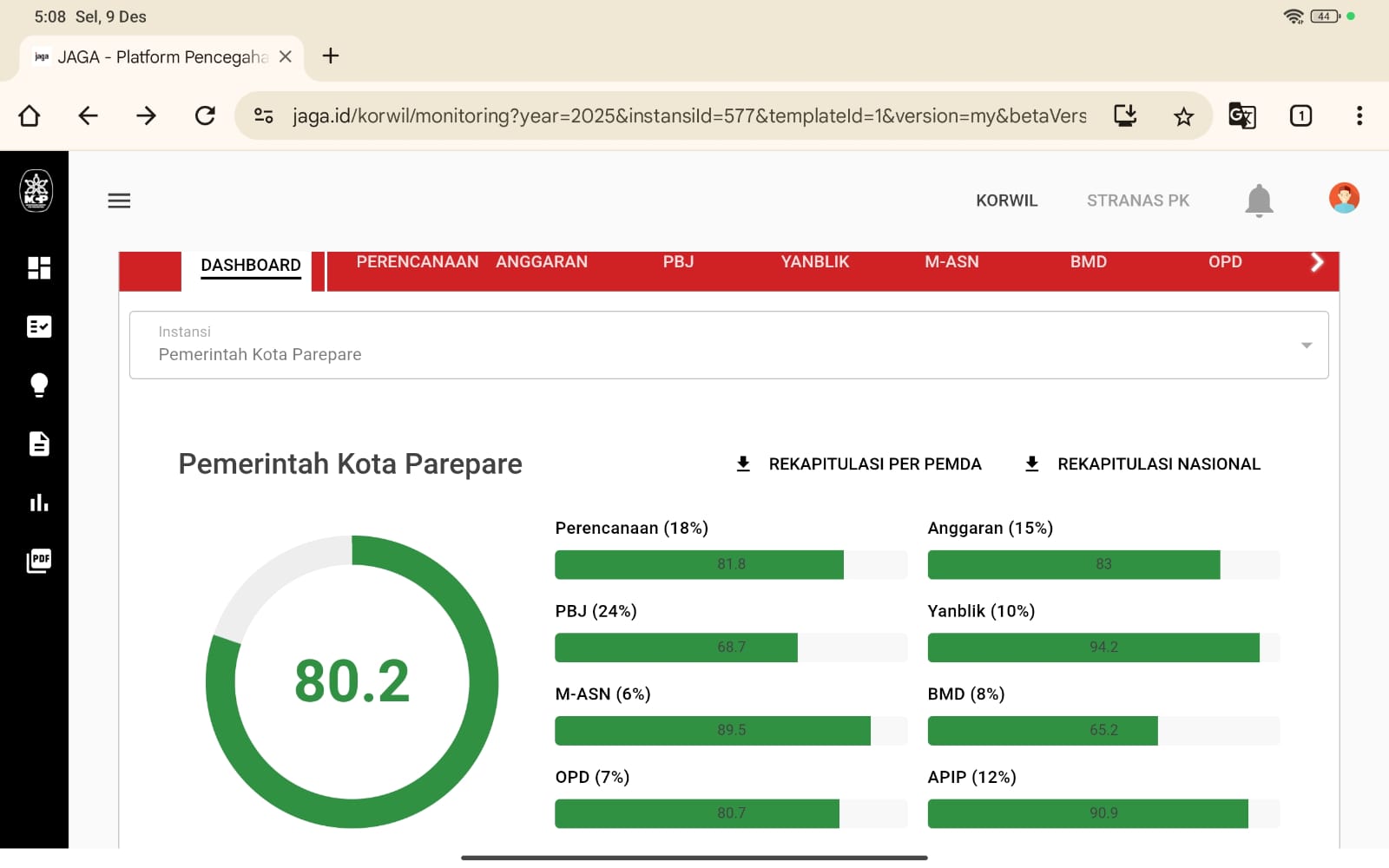Open the hamburger navigation menu
Screen dimensions: 1389x868
(x=119, y=201)
